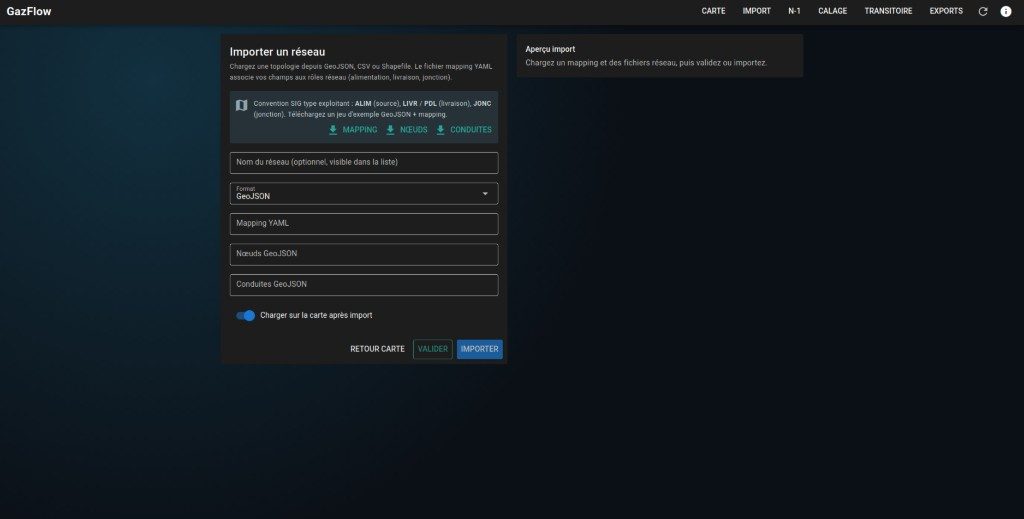Switch to the TRANSITOIRE menu item
This screenshot has height=519, width=1024.
[888, 11]
